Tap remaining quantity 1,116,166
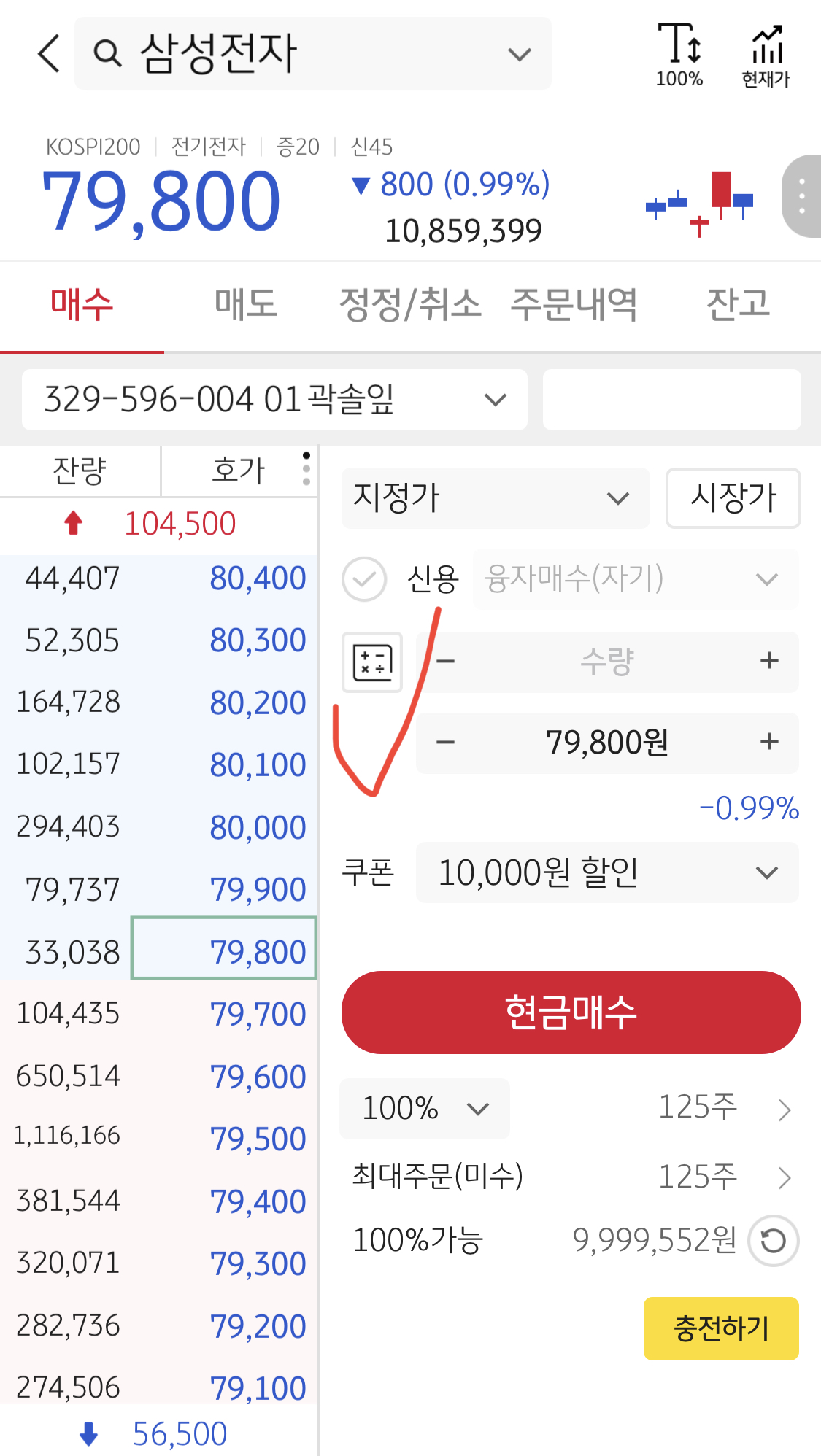 (x=67, y=1136)
